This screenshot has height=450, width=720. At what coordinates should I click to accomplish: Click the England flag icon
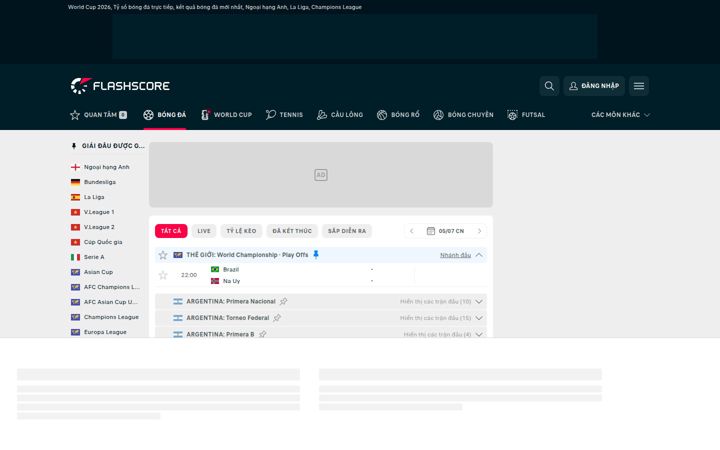(x=75, y=167)
